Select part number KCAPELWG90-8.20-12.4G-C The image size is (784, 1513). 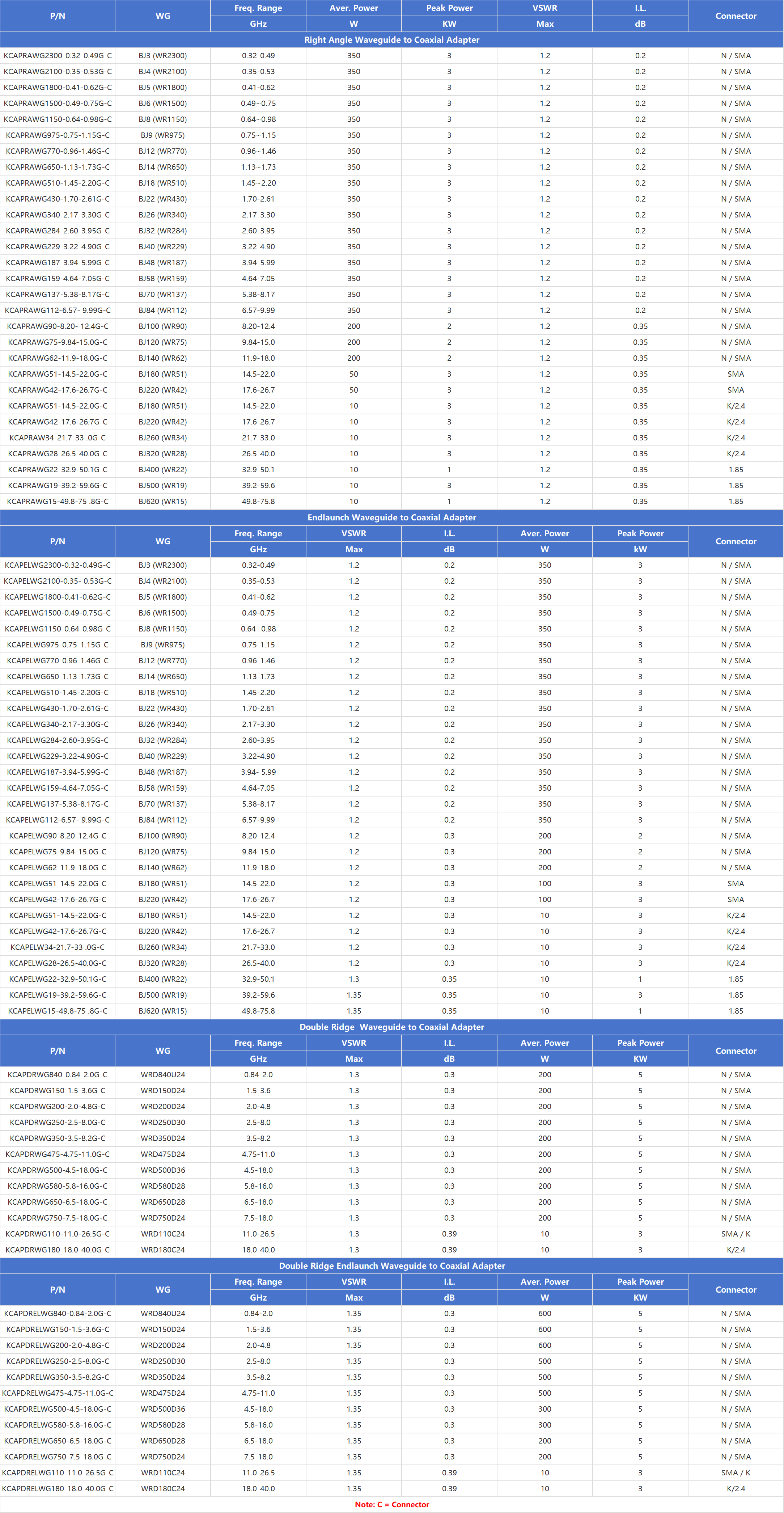tap(58, 836)
